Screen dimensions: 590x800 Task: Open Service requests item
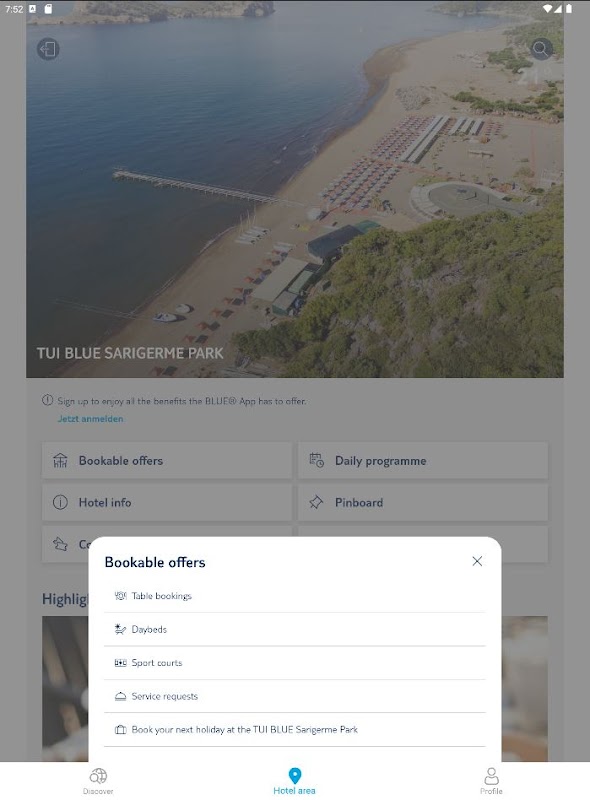pos(294,696)
